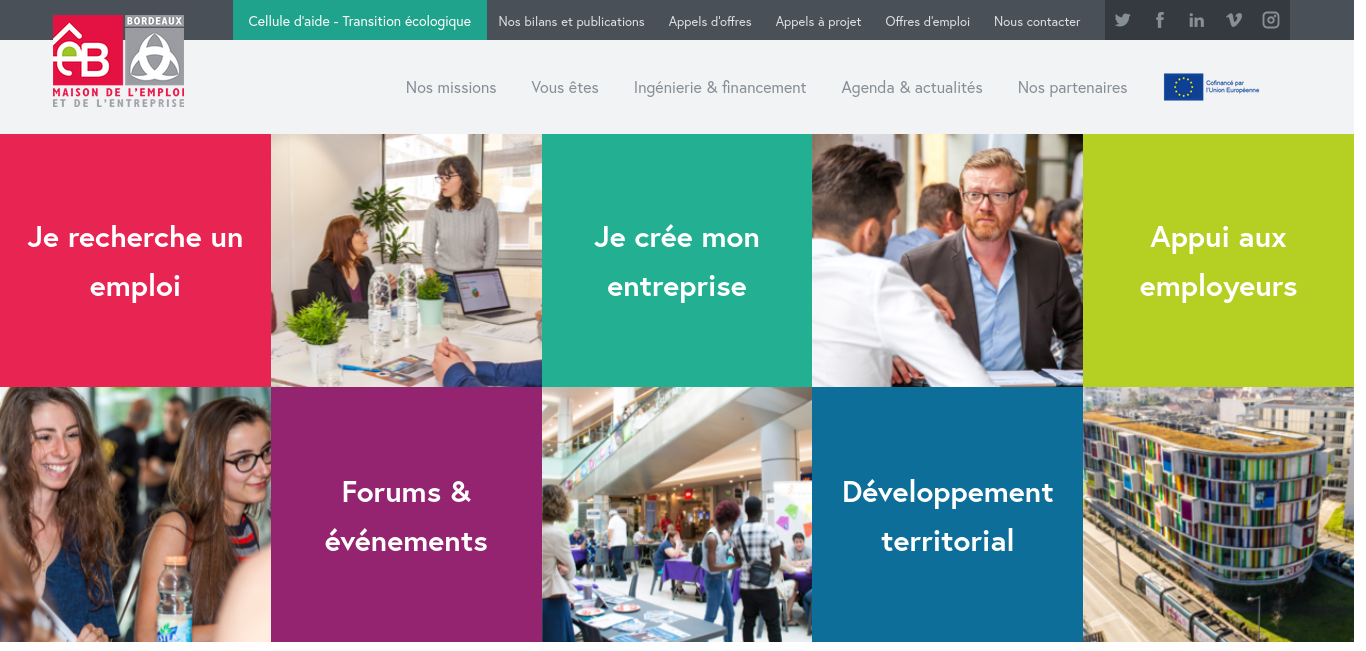This screenshot has width=1366, height=651.
Task: Open the LinkedIn social icon
Action: pos(1196,20)
